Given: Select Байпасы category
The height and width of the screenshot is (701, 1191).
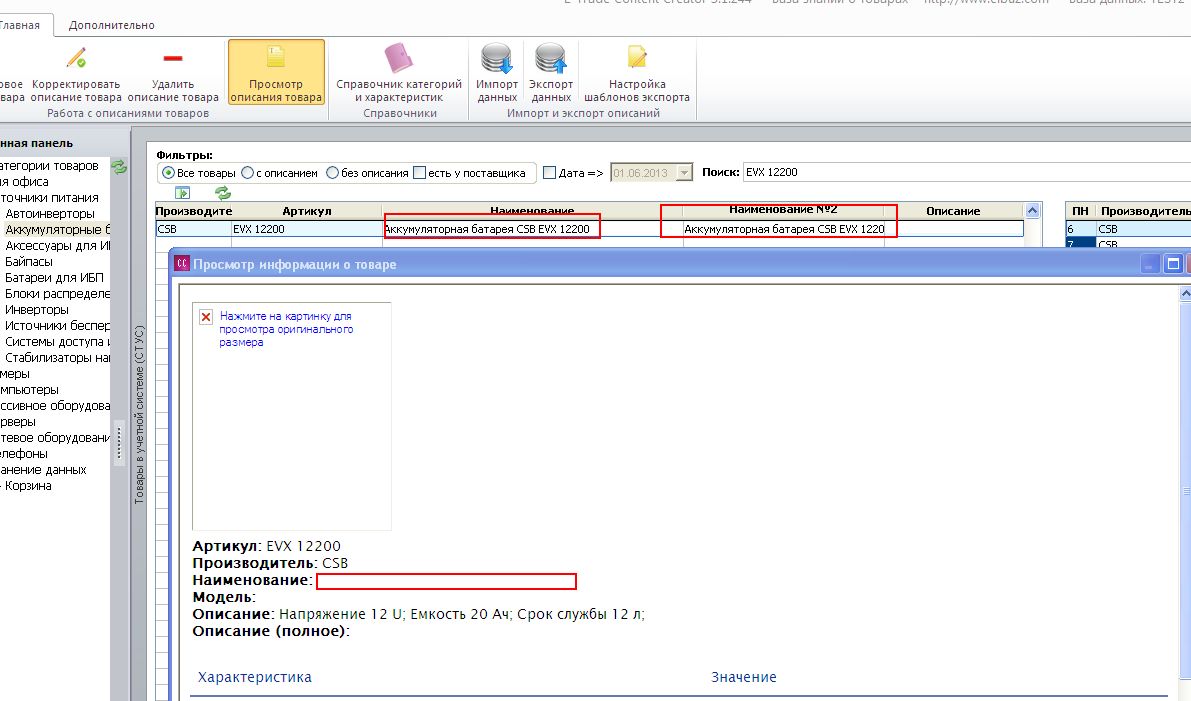Looking at the screenshot, I should tap(29, 262).
